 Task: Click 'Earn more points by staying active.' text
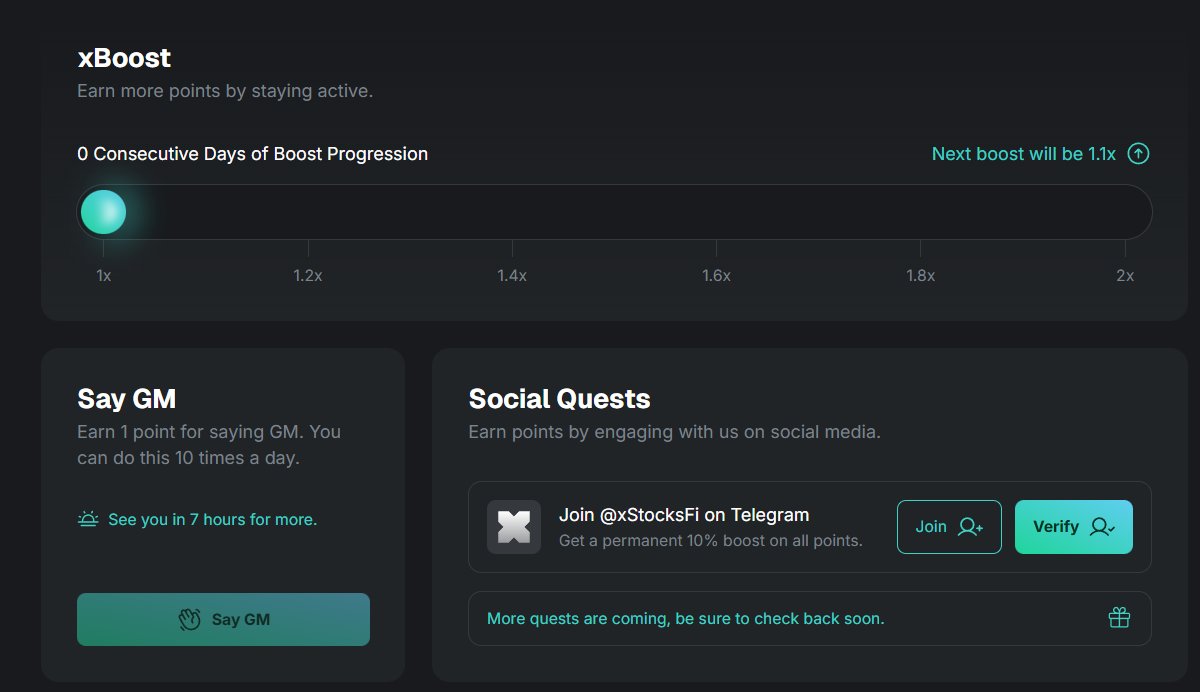(x=225, y=91)
